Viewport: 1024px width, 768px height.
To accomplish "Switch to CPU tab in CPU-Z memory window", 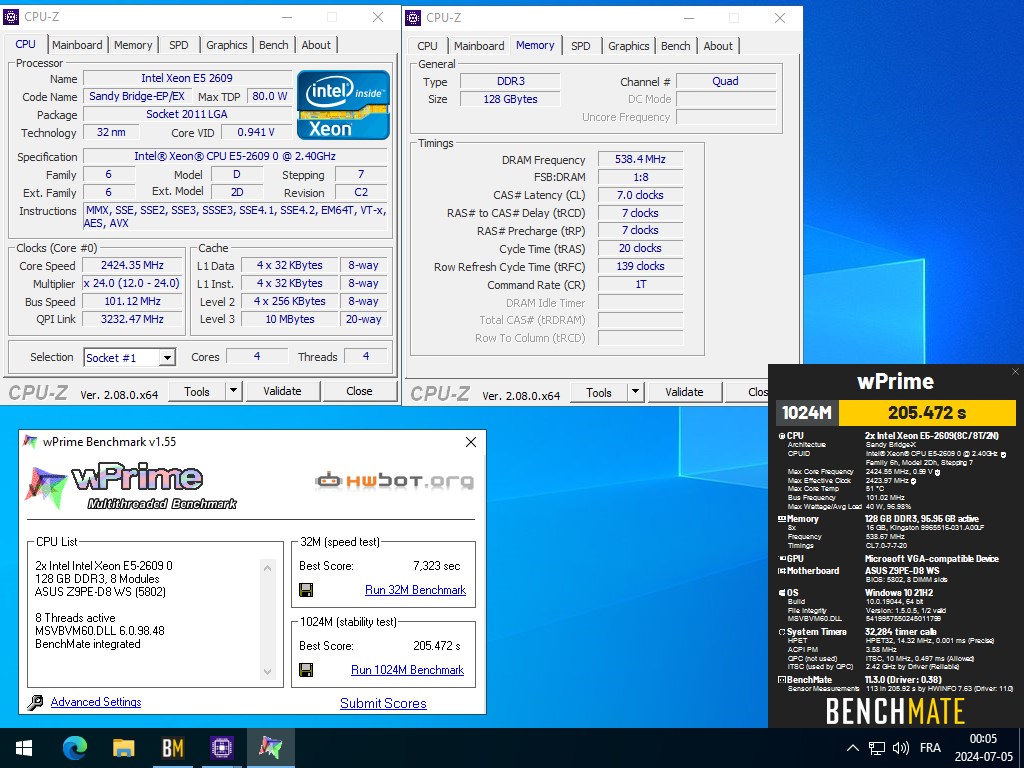I will 427,46.
